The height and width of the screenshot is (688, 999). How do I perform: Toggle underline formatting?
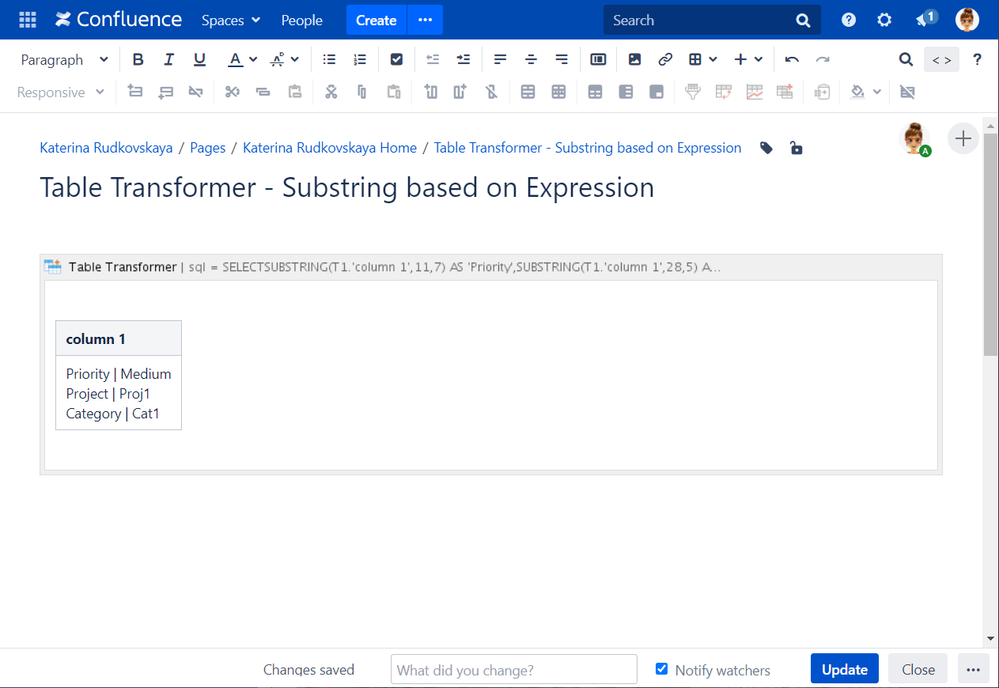199,59
